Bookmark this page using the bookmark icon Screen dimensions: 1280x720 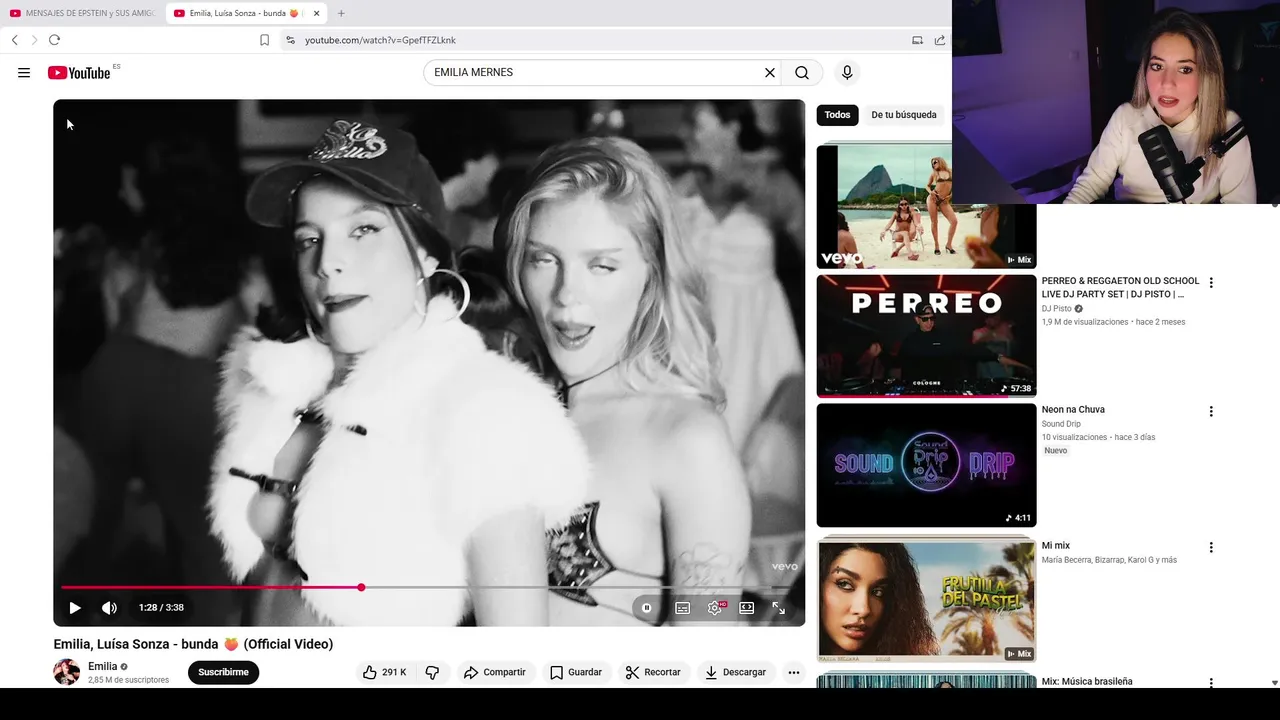(x=264, y=40)
